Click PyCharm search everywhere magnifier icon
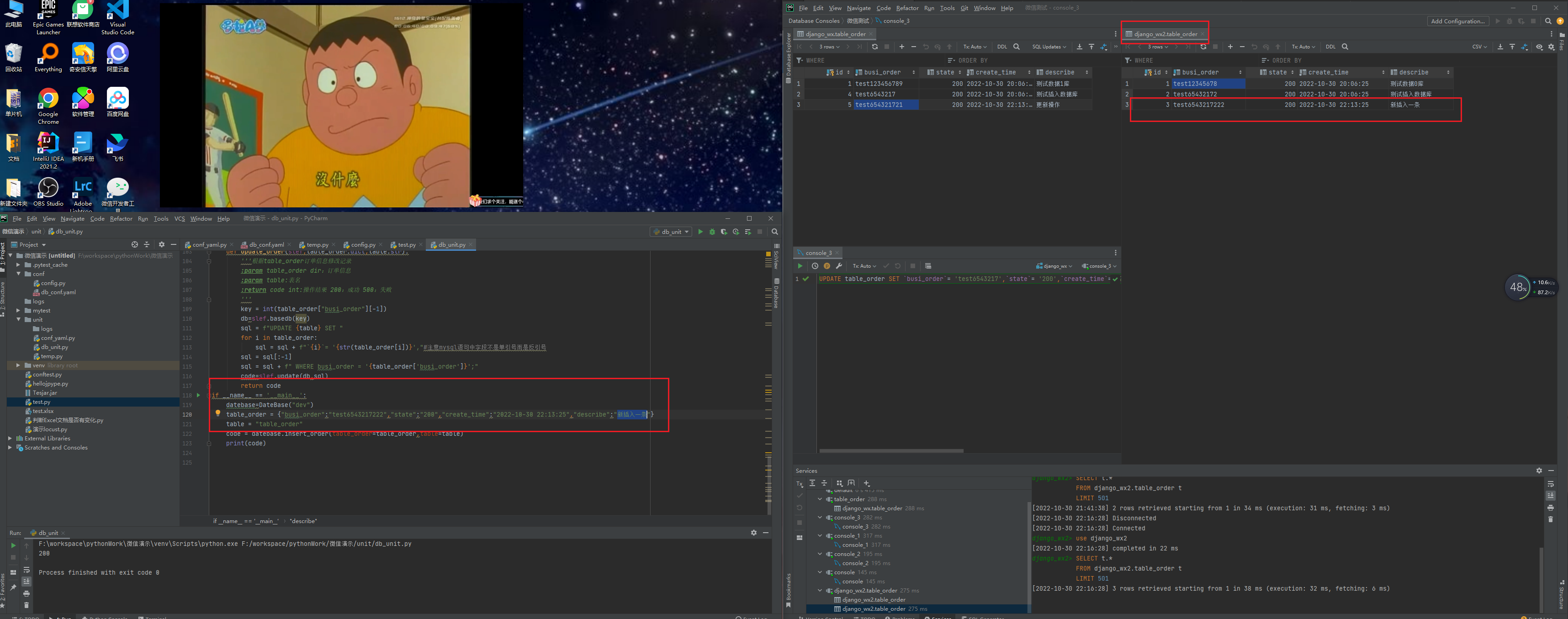The height and width of the screenshot is (619, 1568). pos(775,232)
